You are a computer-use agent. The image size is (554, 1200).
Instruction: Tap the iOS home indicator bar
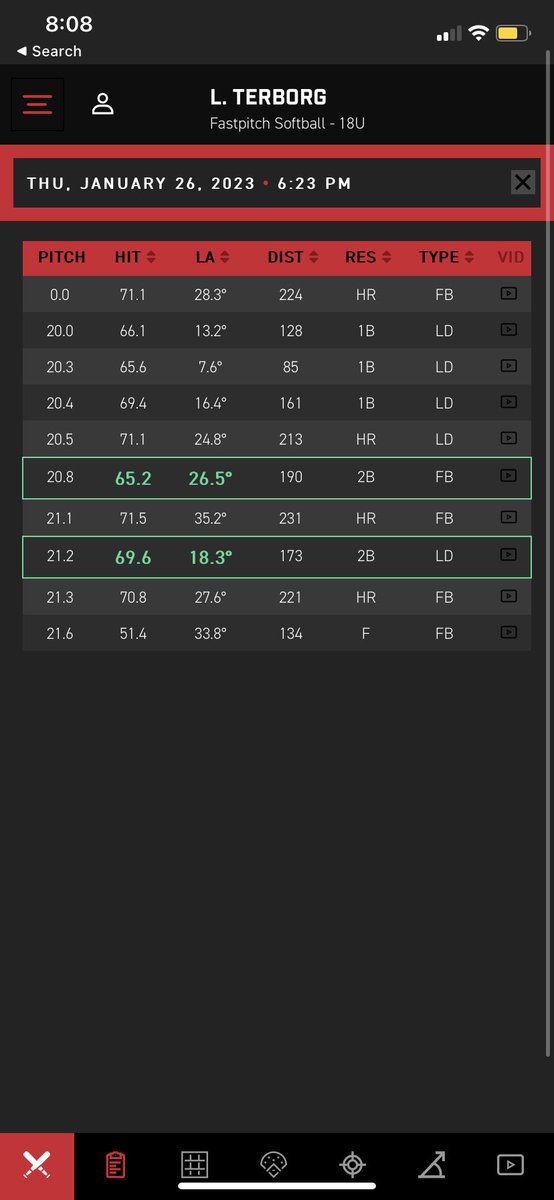[x=277, y=1187]
